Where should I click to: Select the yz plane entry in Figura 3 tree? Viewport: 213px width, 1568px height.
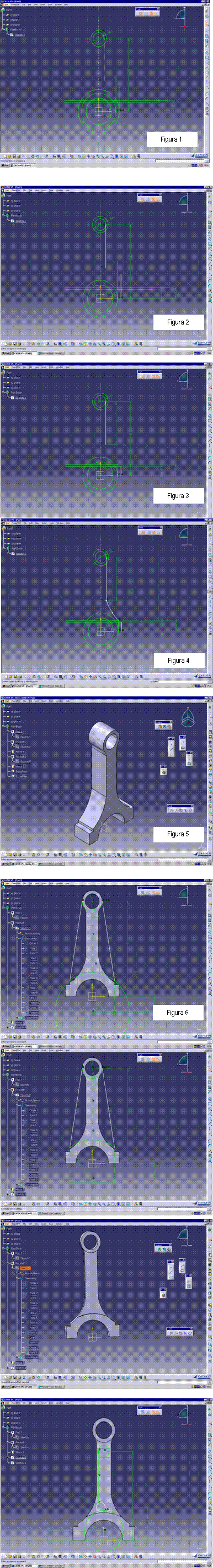(15, 382)
